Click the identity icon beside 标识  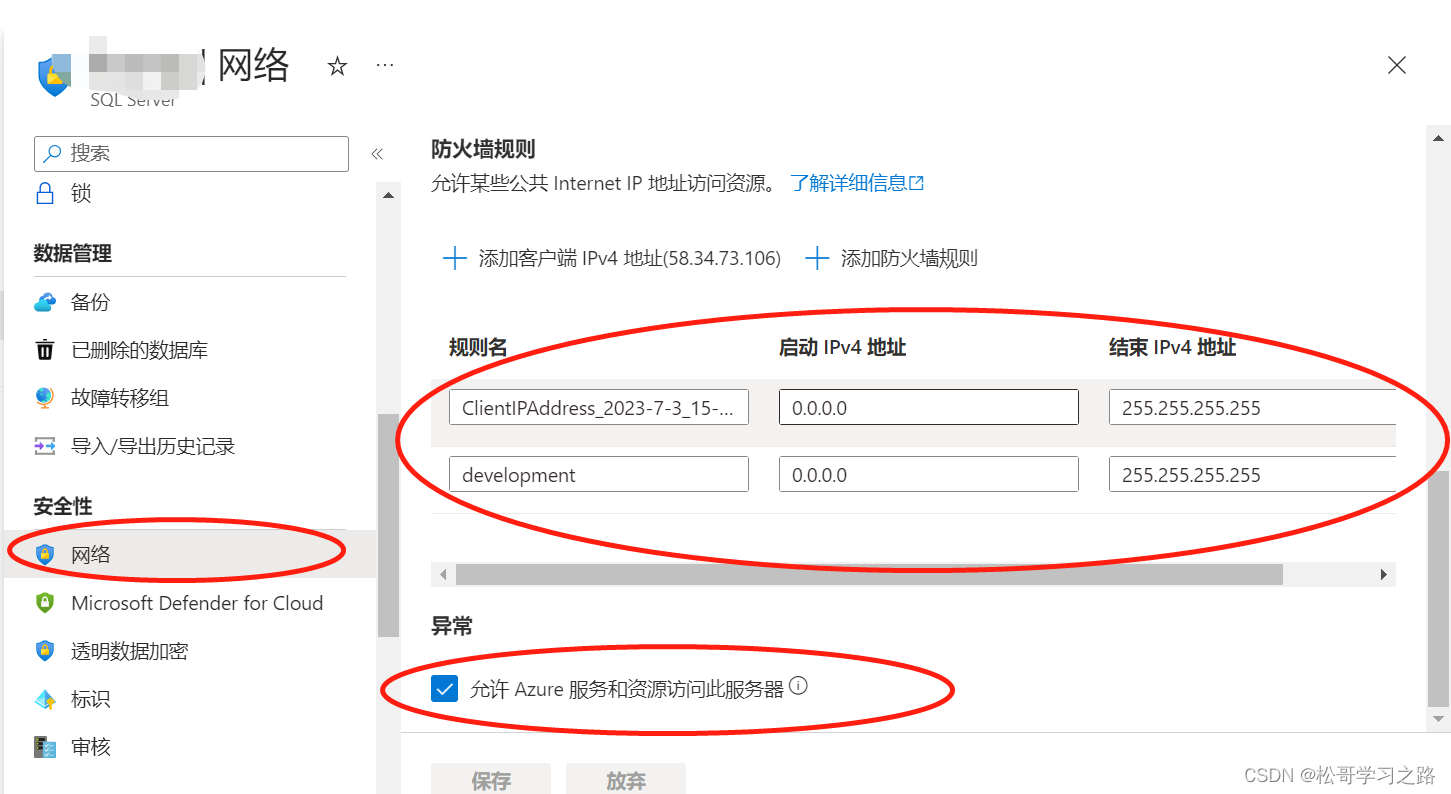coord(45,699)
